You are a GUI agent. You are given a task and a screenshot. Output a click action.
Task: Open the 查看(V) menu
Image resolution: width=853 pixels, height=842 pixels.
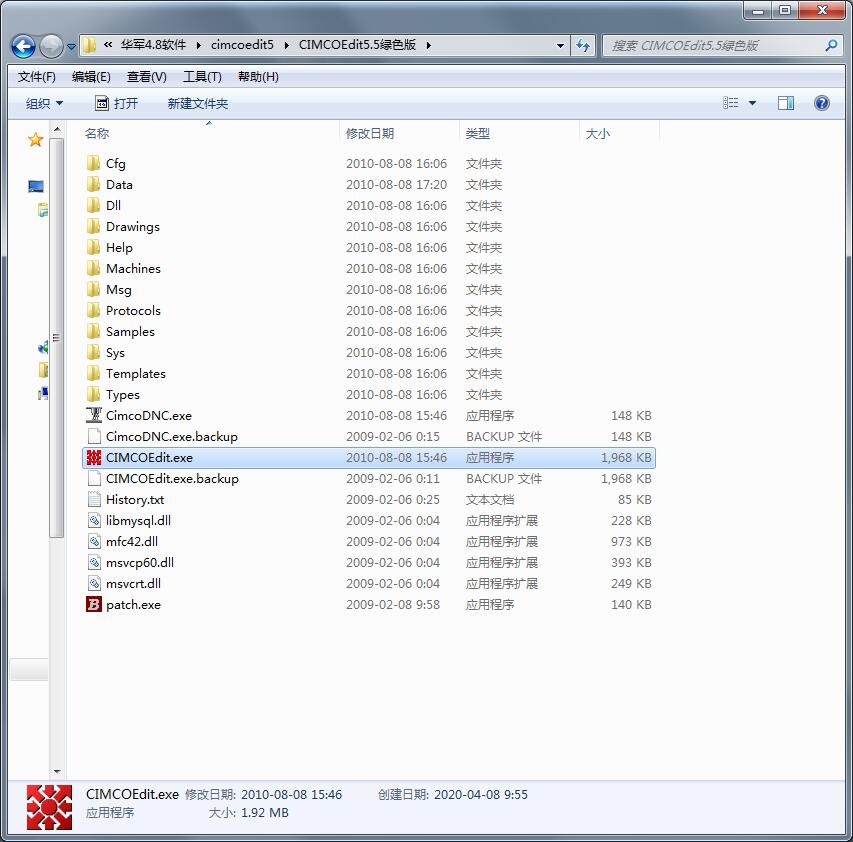pos(146,77)
